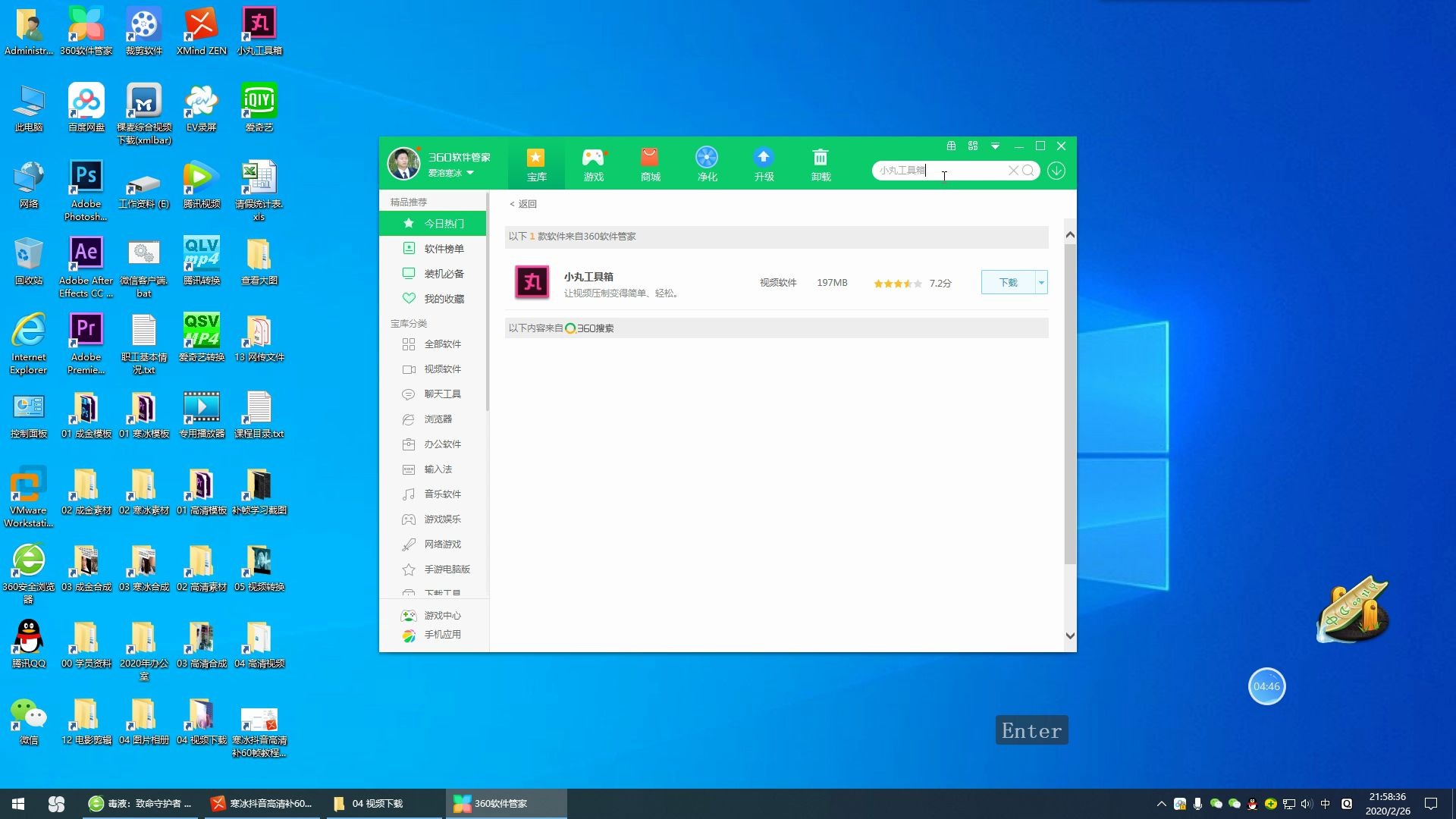Screen dimensions: 1456x819
Task: Expand the download button dropdown arrow
Action: 1041,282
